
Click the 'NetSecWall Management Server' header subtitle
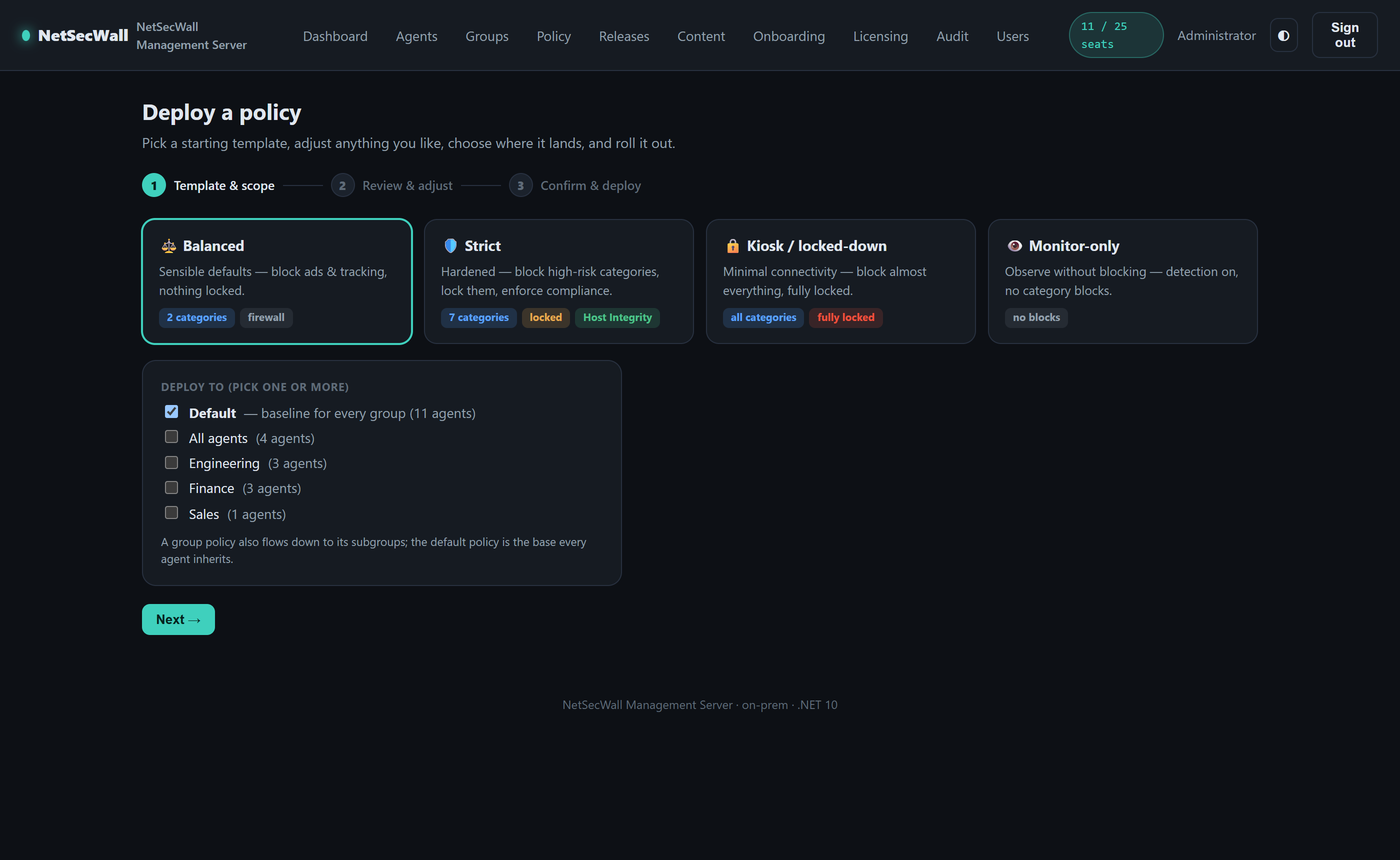coord(191,35)
